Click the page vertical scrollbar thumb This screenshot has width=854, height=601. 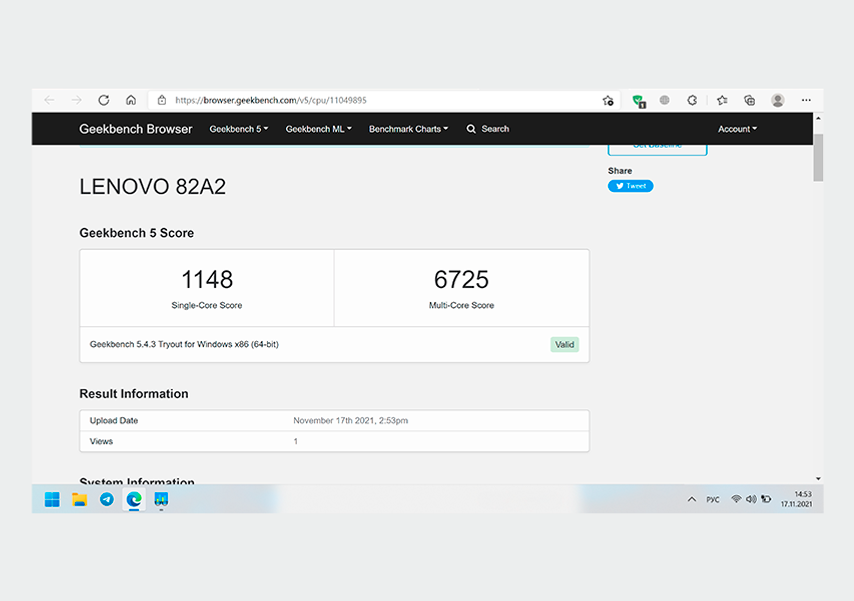pos(818,157)
